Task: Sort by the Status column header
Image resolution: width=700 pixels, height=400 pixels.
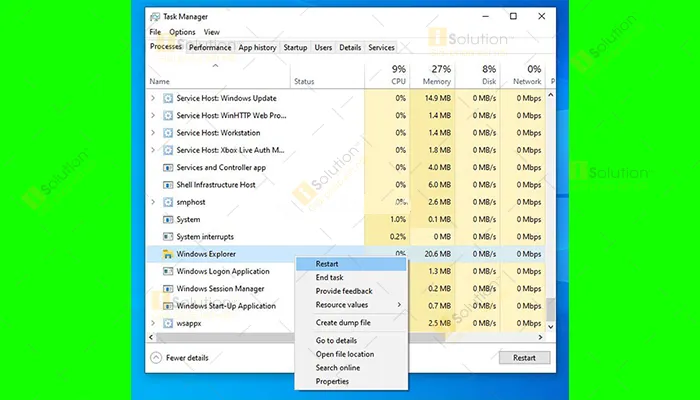Action: click(327, 76)
